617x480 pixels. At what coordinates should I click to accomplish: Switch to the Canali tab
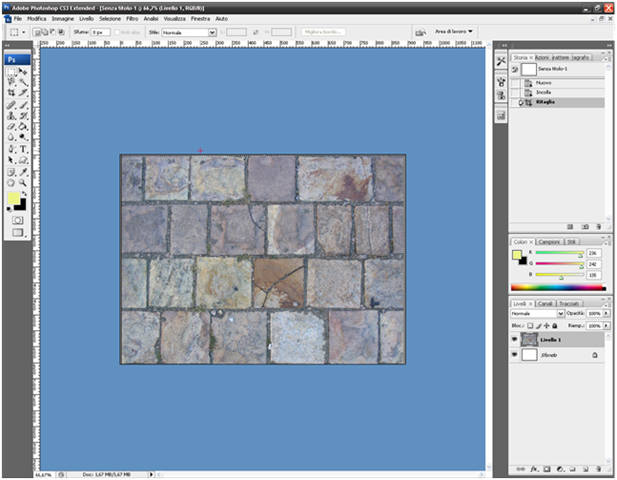click(x=546, y=303)
